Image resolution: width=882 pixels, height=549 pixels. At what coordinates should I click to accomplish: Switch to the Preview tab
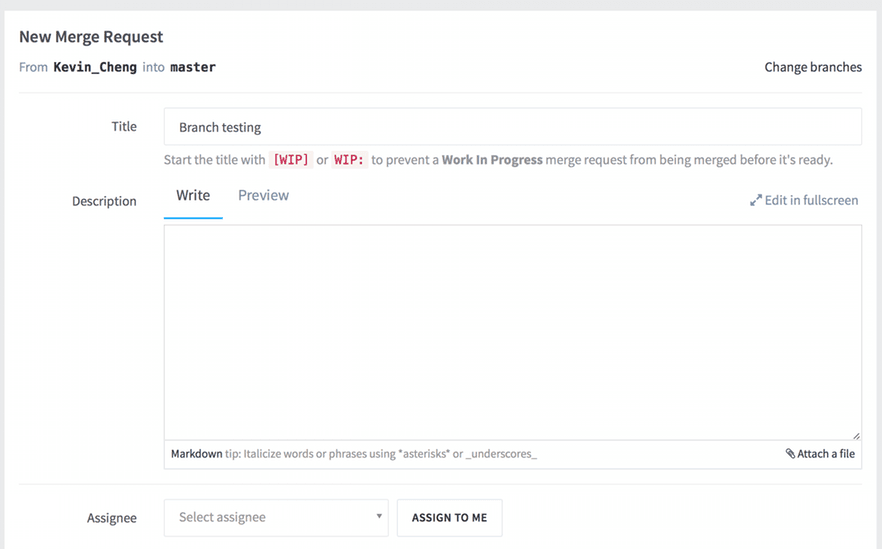(x=263, y=196)
